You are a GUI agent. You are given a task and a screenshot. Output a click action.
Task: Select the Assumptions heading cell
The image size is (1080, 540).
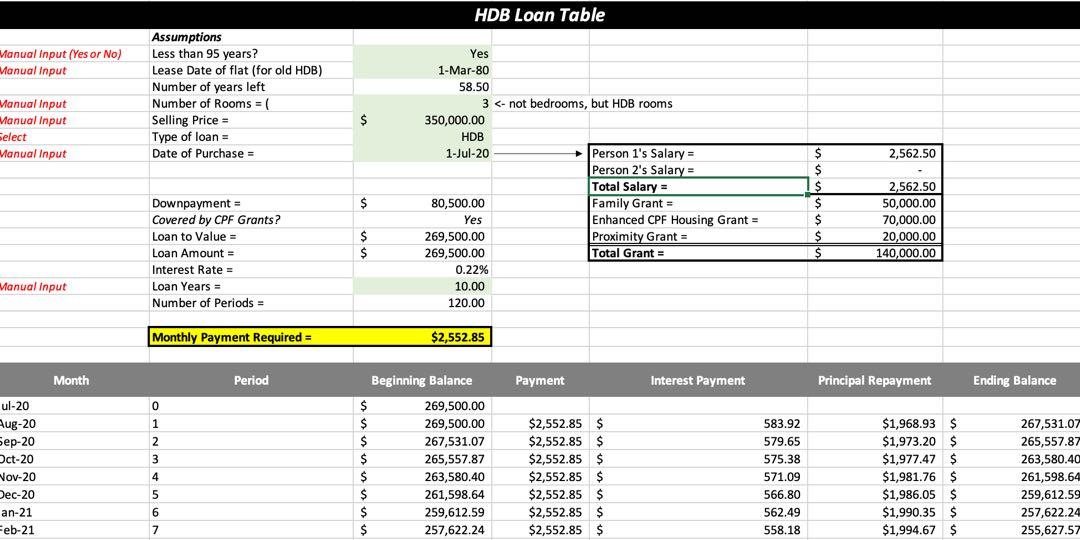point(251,37)
